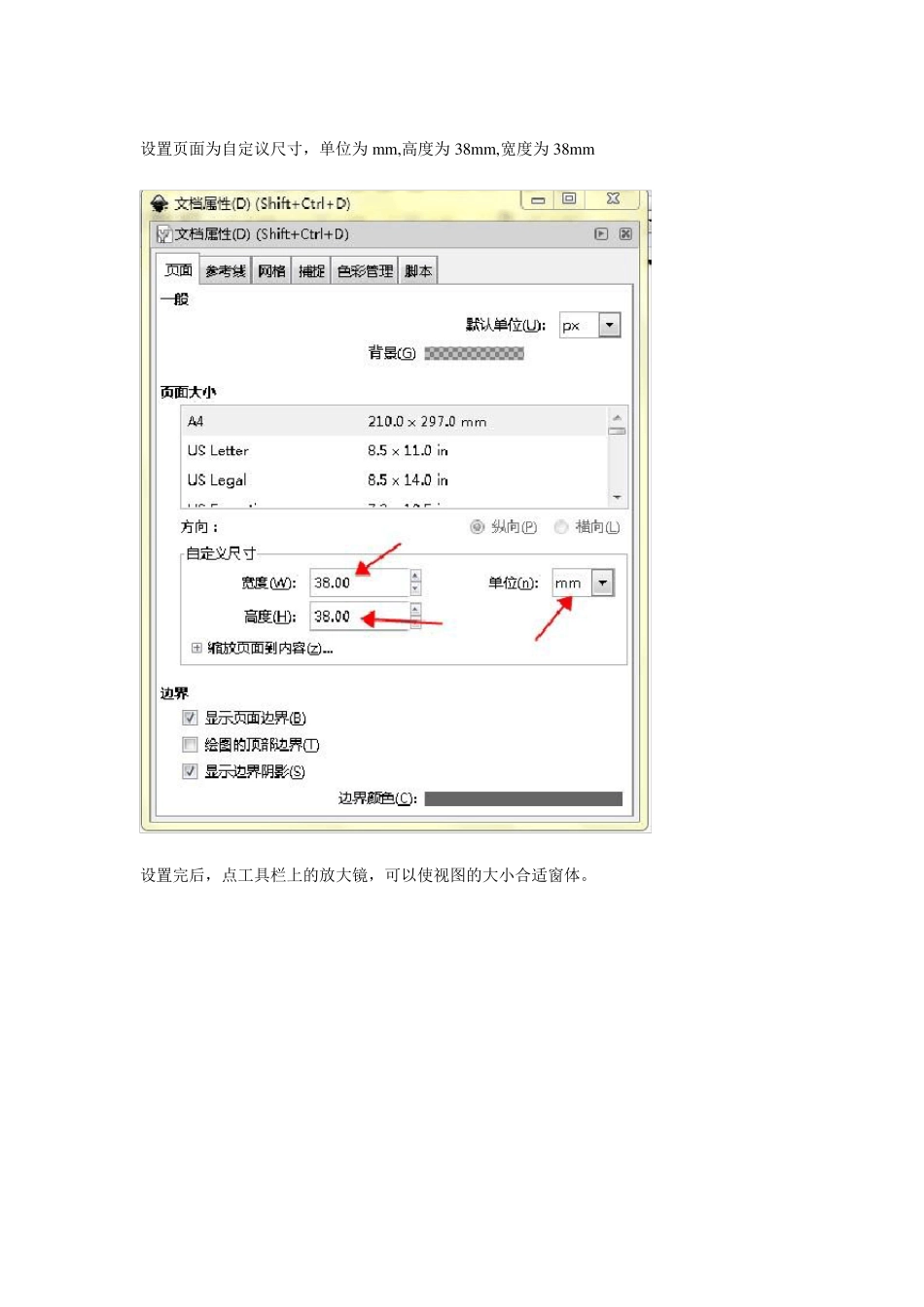This screenshot has width=924, height=1307.
Task: Close the docked Document Properties panel
Action: click(625, 234)
